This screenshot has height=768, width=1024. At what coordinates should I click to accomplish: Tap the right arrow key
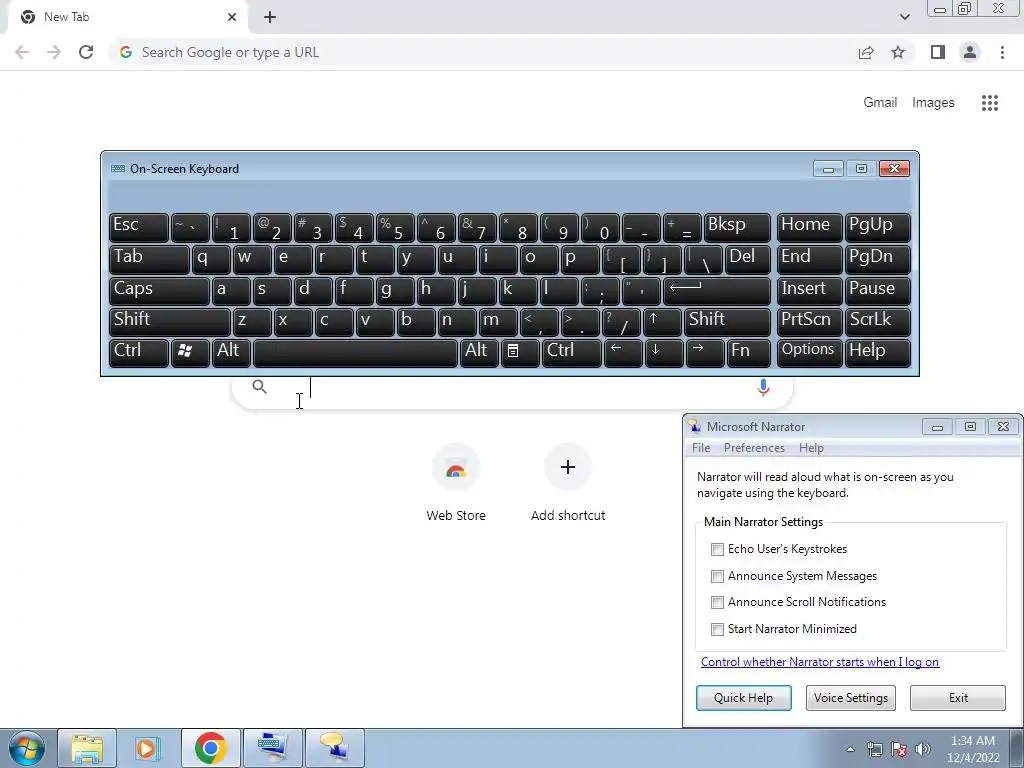(704, 353)
